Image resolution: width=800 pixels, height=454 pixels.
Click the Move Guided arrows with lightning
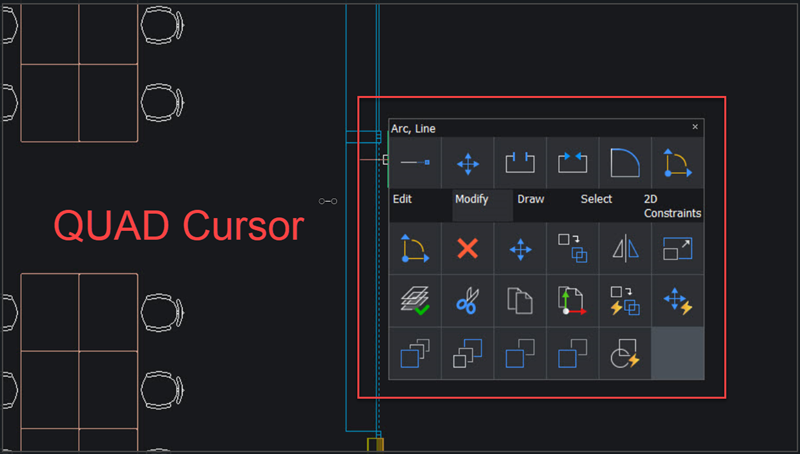point(677,301)
